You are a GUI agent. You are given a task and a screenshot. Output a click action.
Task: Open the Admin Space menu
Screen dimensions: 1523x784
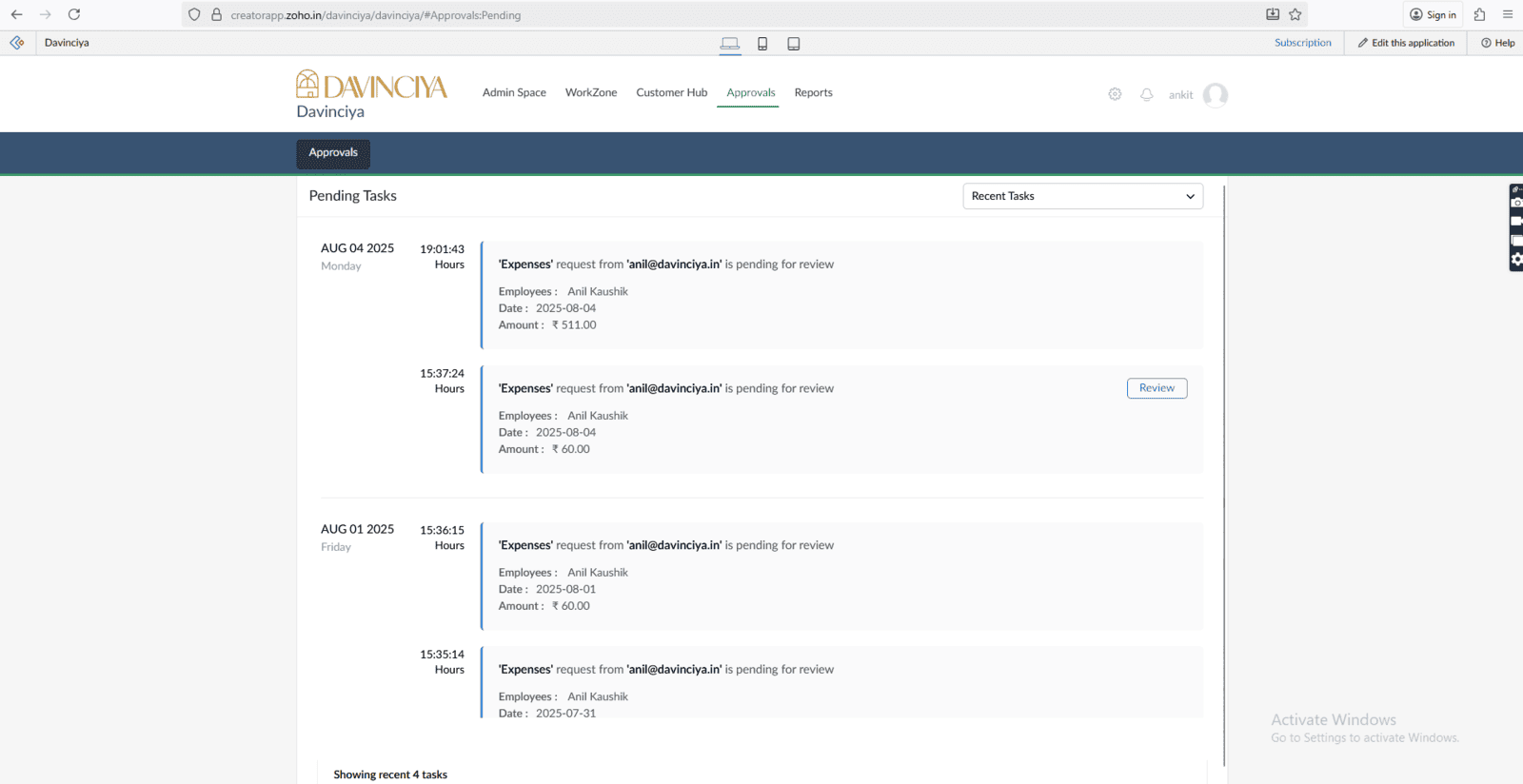click(x=514, y=93)
